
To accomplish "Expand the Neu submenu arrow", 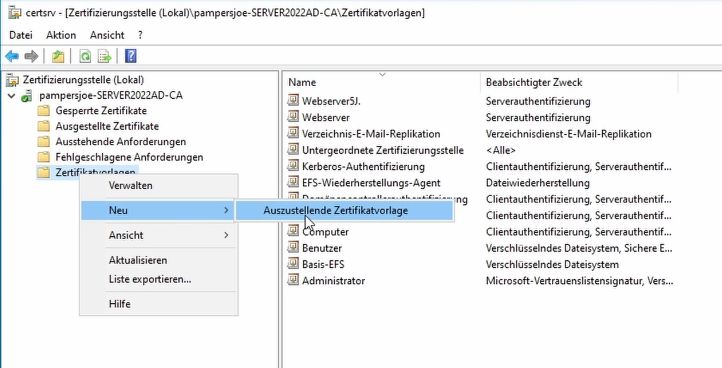I will [226, 210].
